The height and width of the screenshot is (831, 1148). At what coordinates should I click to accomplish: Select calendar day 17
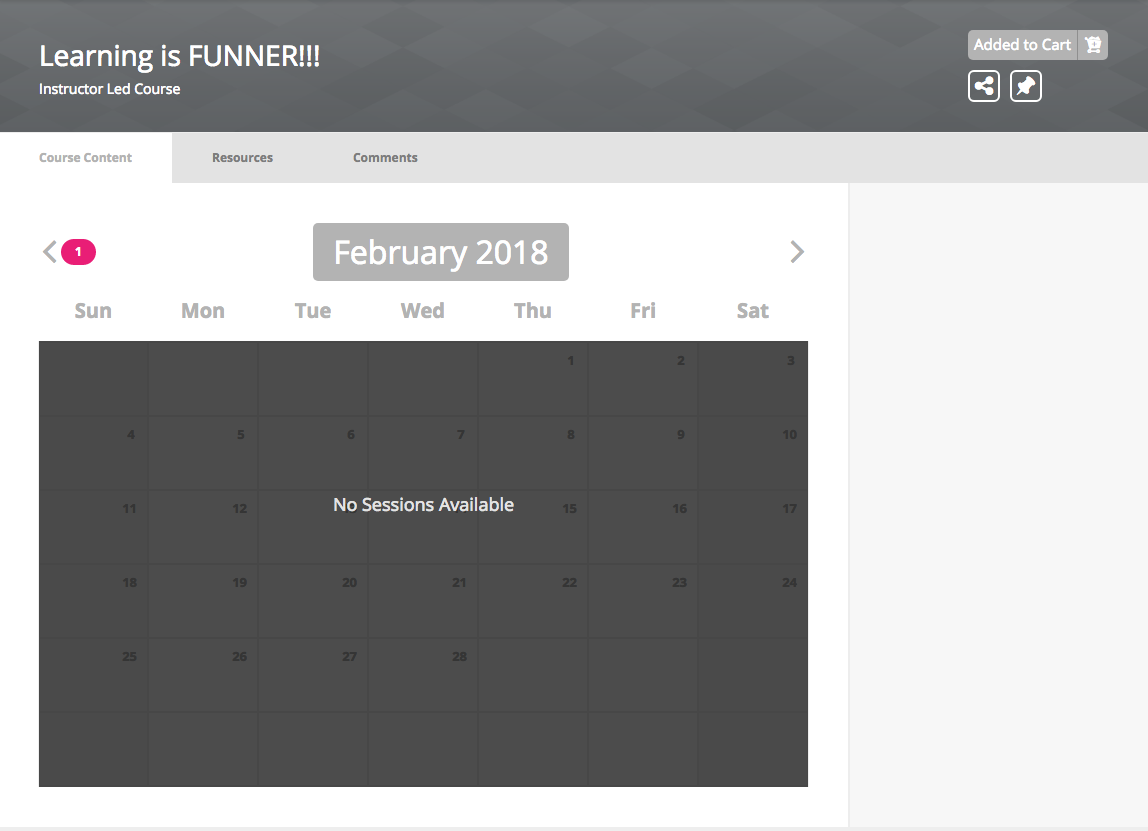pyautogui.click(x=753, y=526)
